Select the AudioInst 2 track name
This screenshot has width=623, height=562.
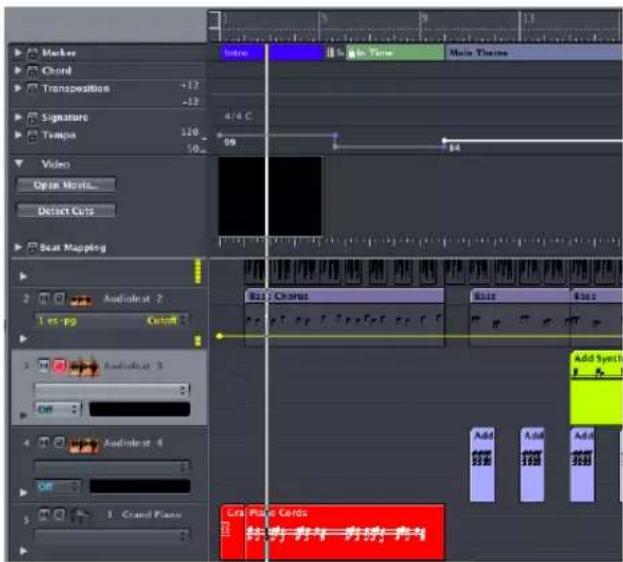133,298
